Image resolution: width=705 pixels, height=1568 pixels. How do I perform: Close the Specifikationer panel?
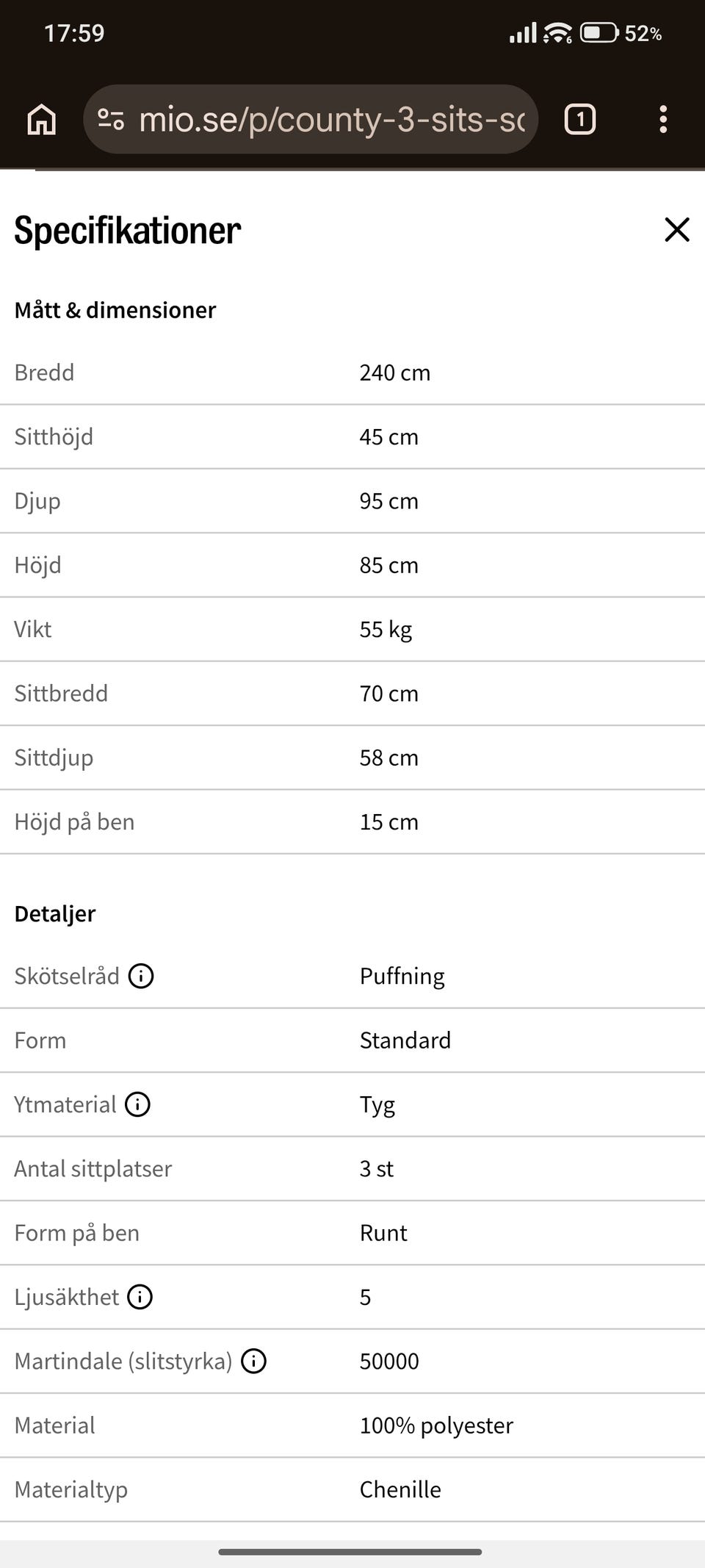(676, 230)
